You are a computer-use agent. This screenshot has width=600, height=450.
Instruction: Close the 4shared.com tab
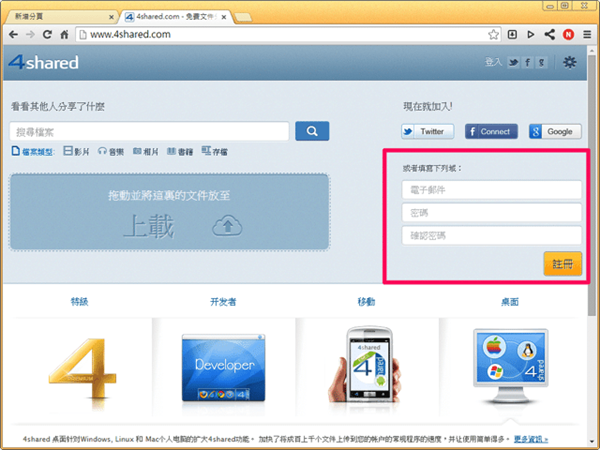(x=224, y=17)
